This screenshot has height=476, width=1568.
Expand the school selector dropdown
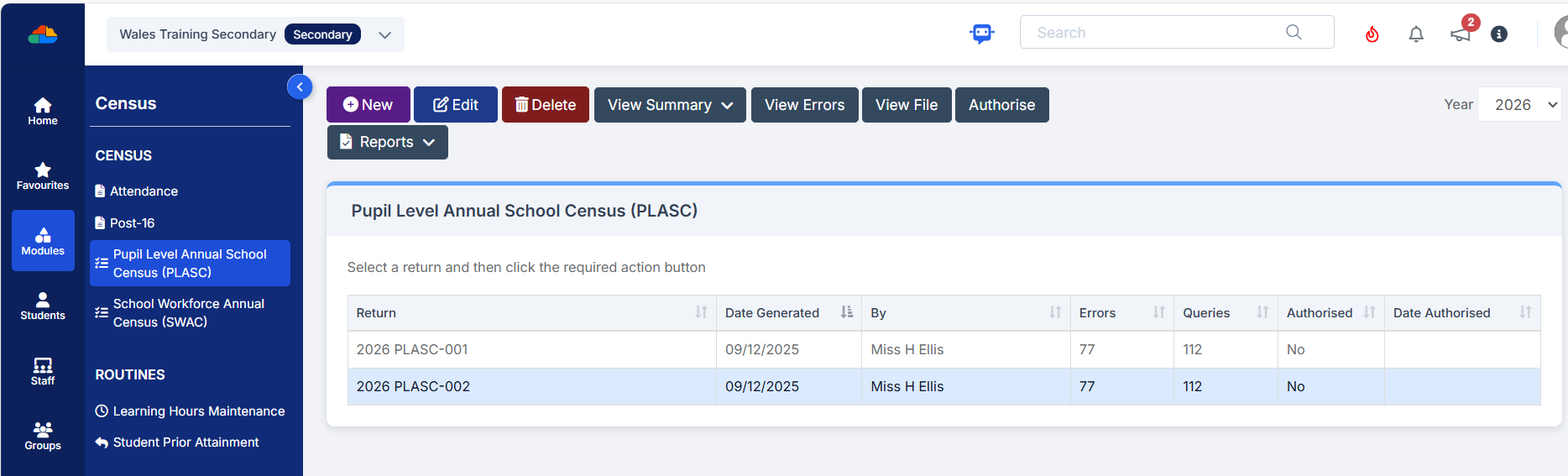pyautogui.click(x=384, y=34)
